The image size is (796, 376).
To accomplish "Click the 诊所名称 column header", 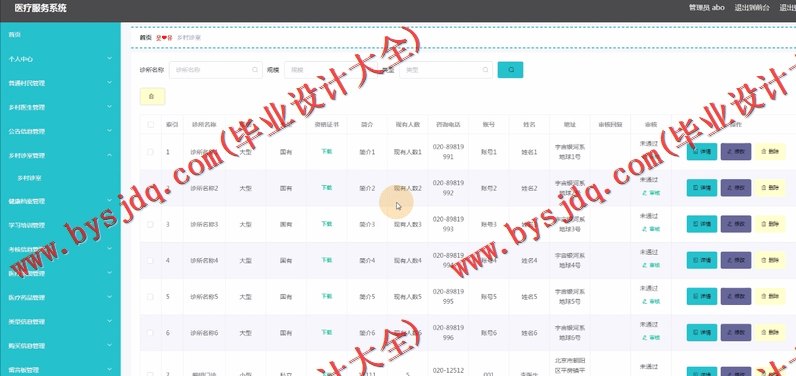I will click(204, 124).
